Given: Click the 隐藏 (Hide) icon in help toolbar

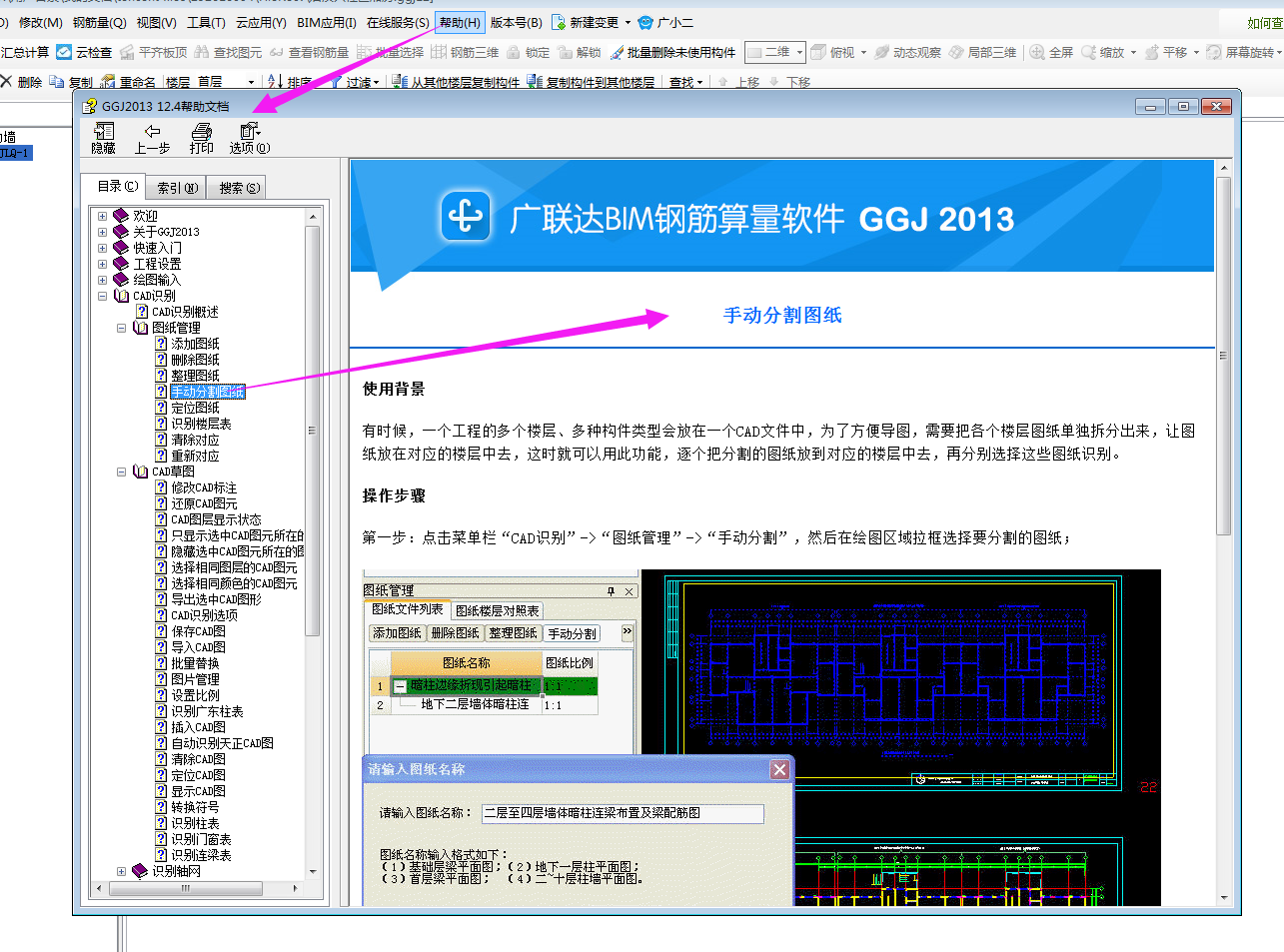Looking at the screenshot, I should pos(103,138).
